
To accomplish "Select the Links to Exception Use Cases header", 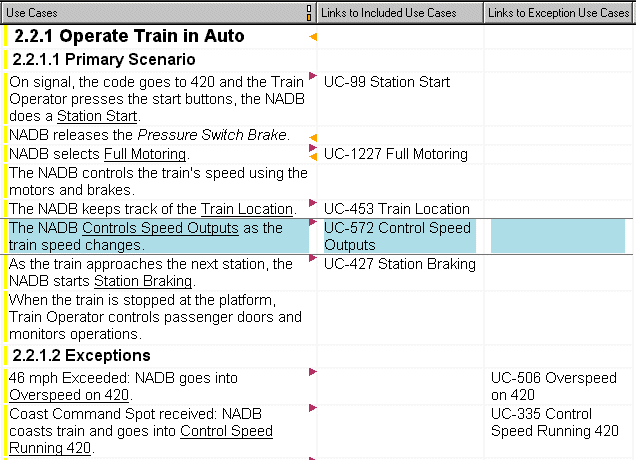I will tap(559, 13).
